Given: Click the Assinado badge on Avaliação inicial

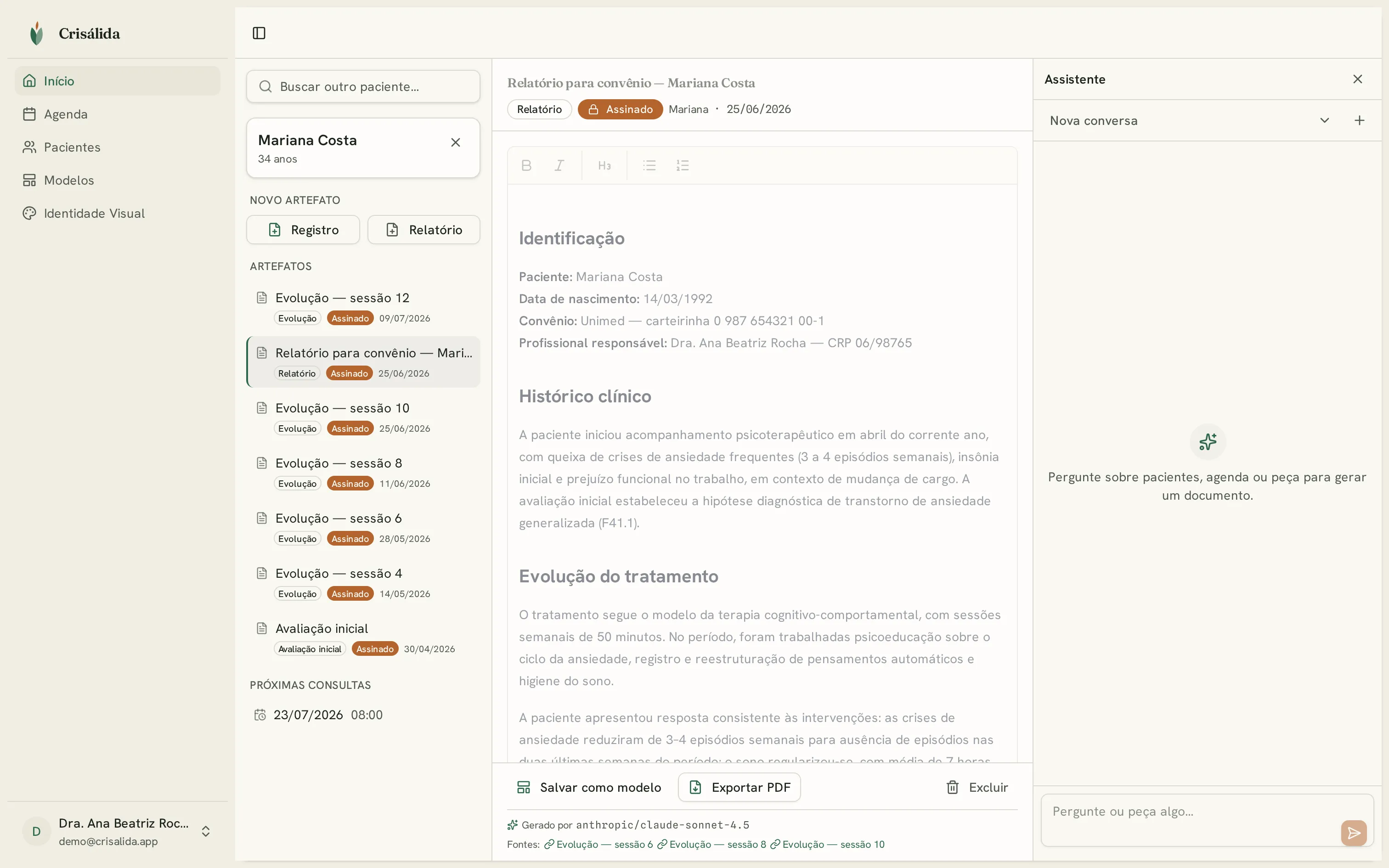Looking at the screenshot, I should pyautogui.click(x=375, y=648).
